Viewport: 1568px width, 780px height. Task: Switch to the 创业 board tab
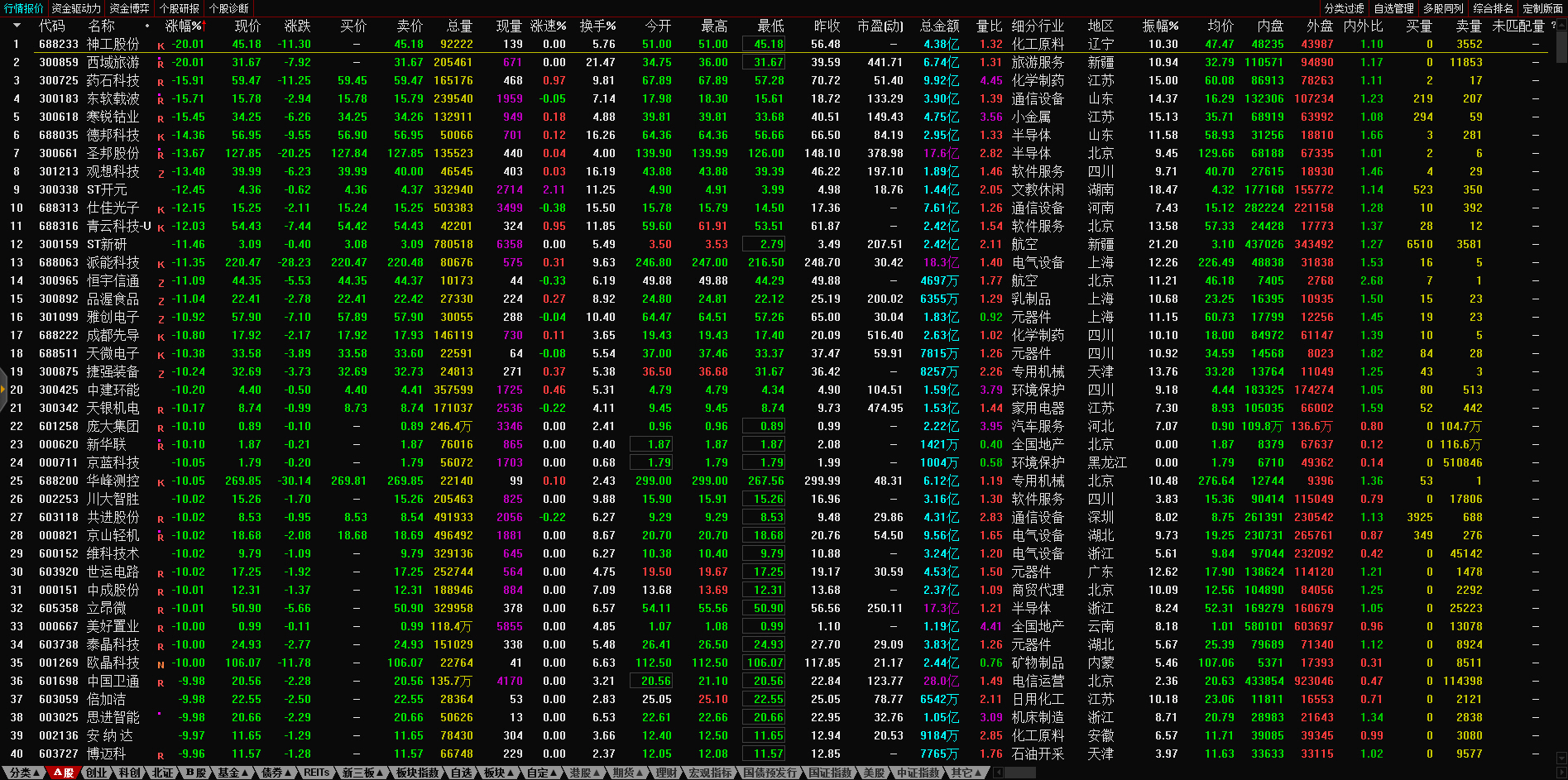pyautogui.click(x=97, y=773)
